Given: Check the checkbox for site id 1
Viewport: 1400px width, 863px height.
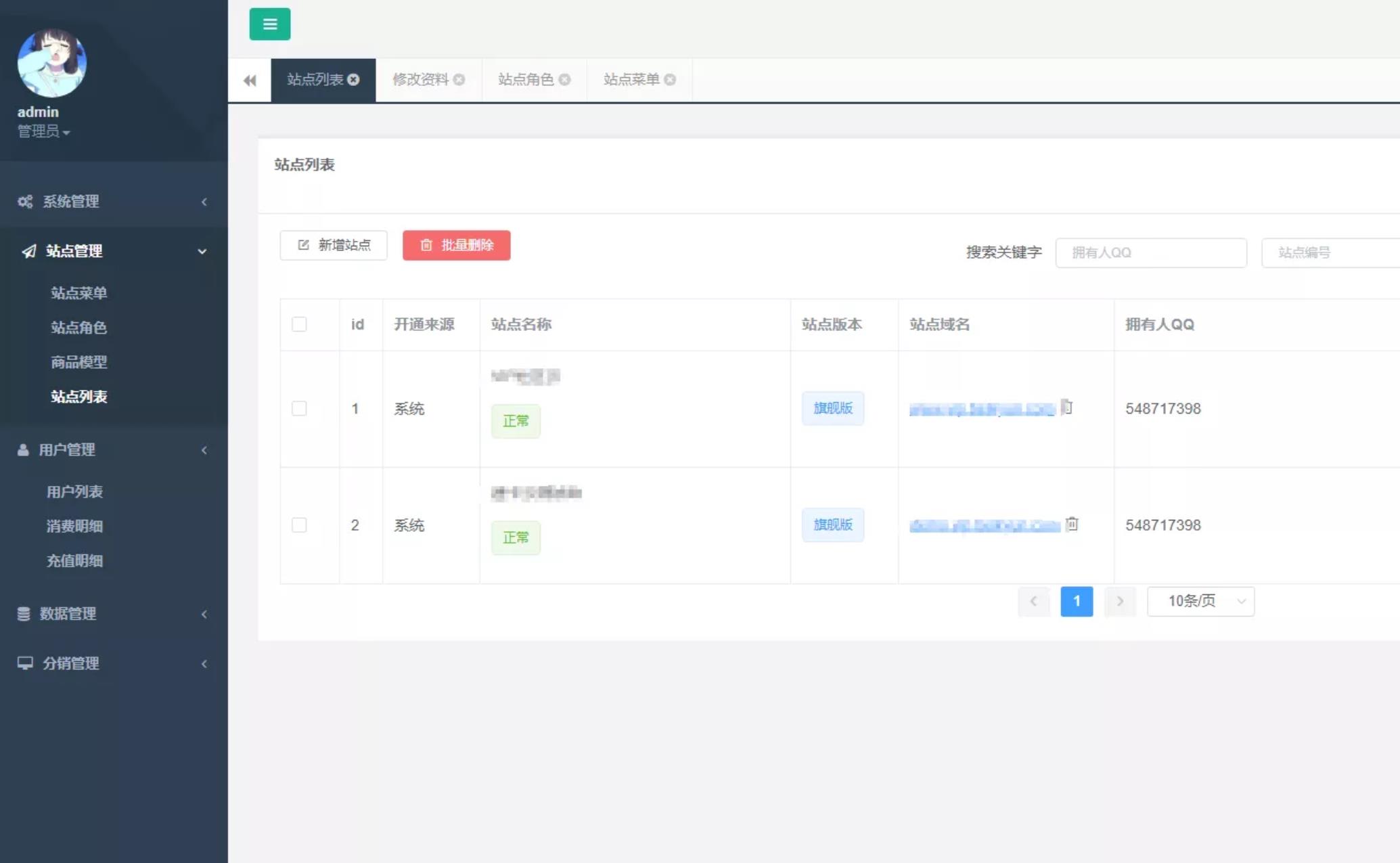Looking at the screenshot, I should click(x=299, y=409).
